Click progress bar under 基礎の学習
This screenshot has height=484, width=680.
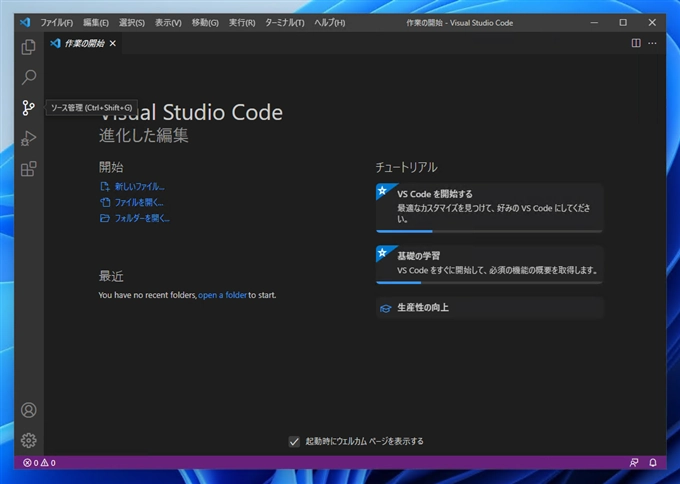click(x=489, y=283)
